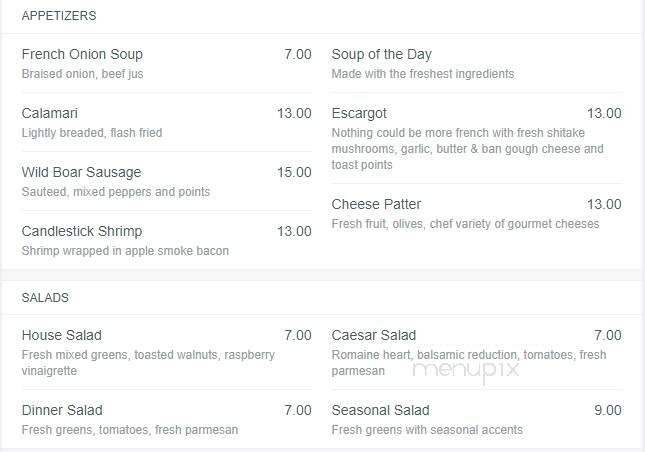
Task: Select the Escargot appetizer title
Action: (x=359, y=114)
